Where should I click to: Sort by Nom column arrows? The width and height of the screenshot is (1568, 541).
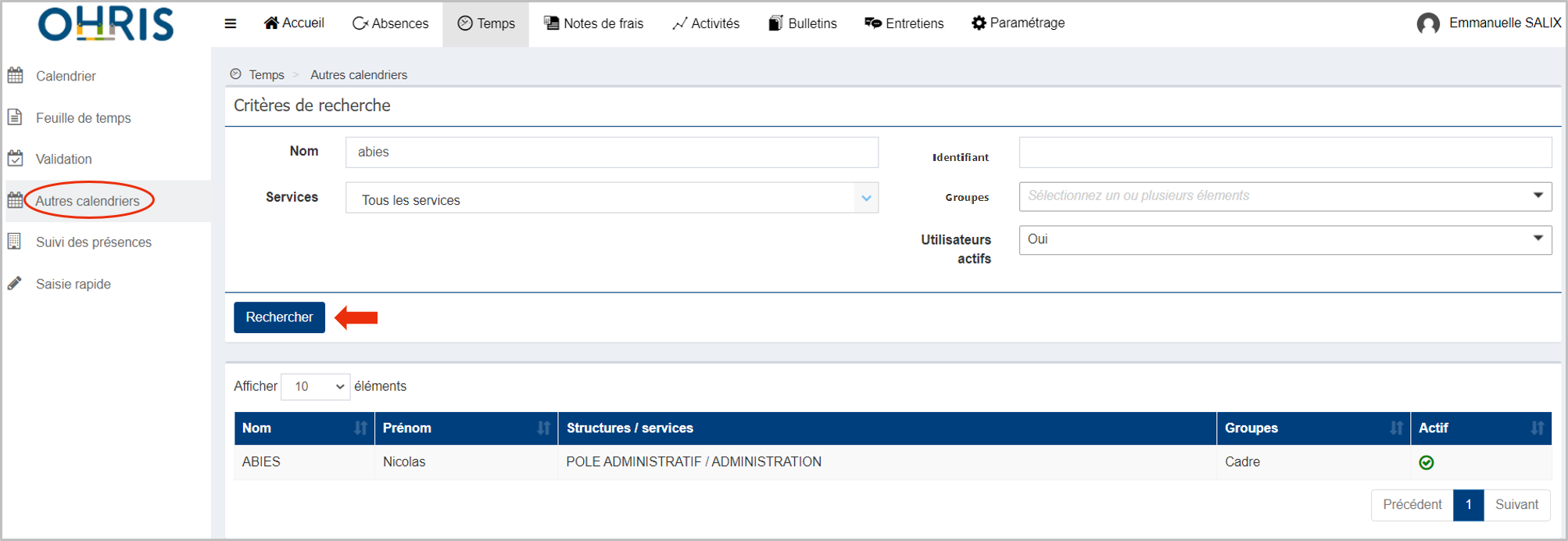[360, 428]
